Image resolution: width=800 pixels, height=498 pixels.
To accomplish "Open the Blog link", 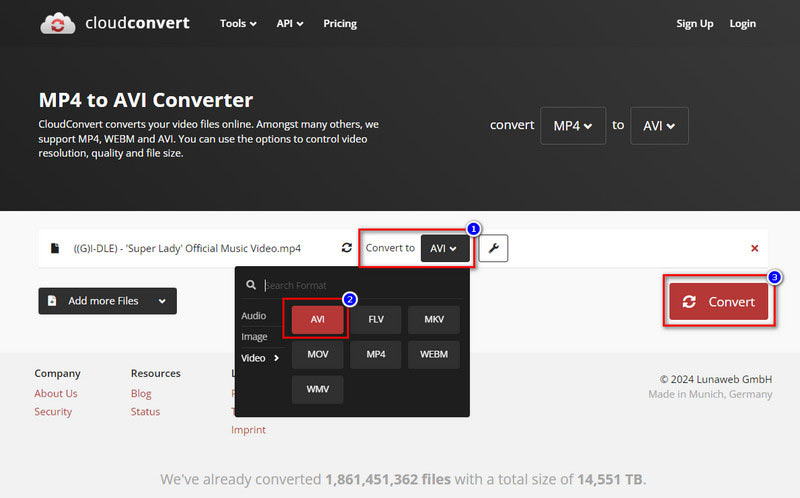I will coord(141,393).
